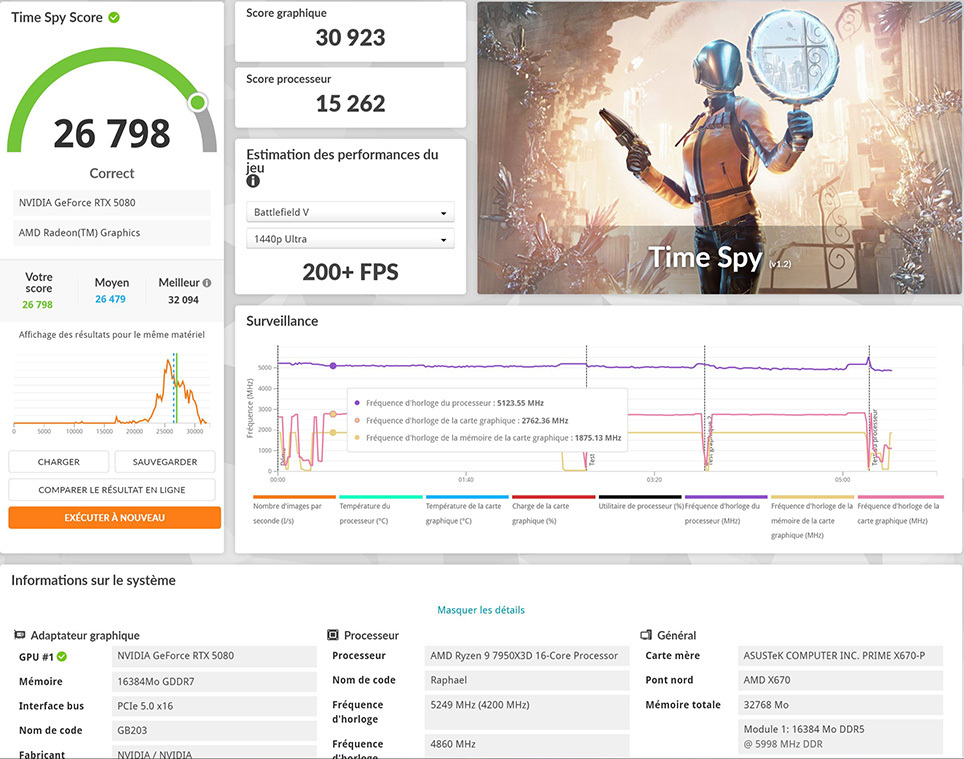Toggle the Charge de la carte graphique legend
964x759 pixels.
click(x=553, y=511)
